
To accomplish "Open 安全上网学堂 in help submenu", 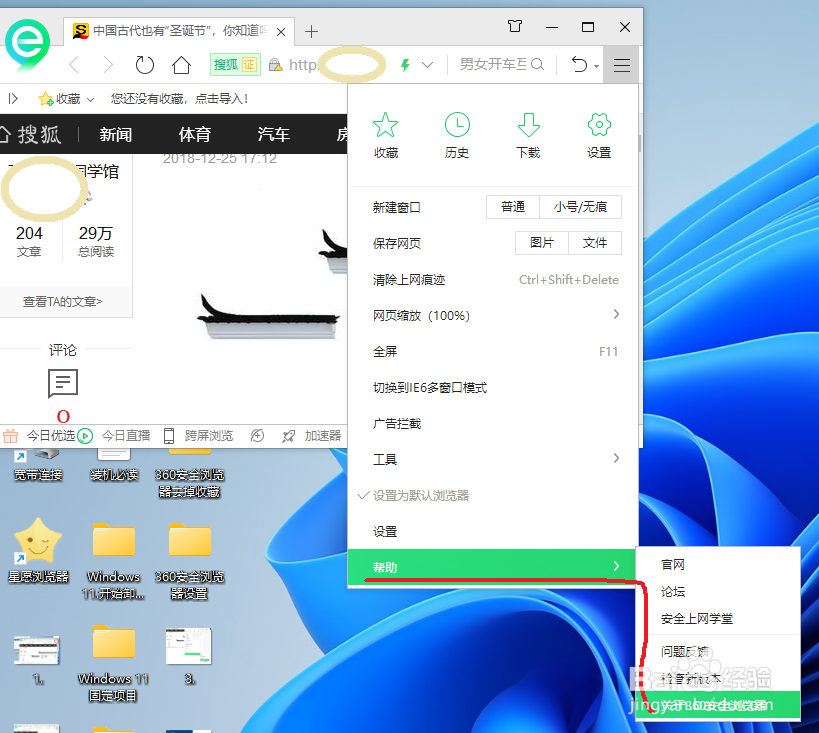I will pyautogui.click(x=718, y=619).
